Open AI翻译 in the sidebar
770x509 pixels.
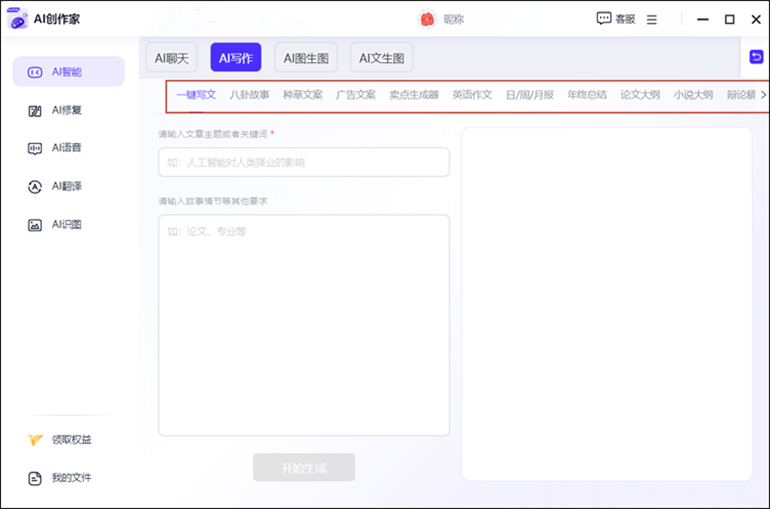(x=67, y=187)
